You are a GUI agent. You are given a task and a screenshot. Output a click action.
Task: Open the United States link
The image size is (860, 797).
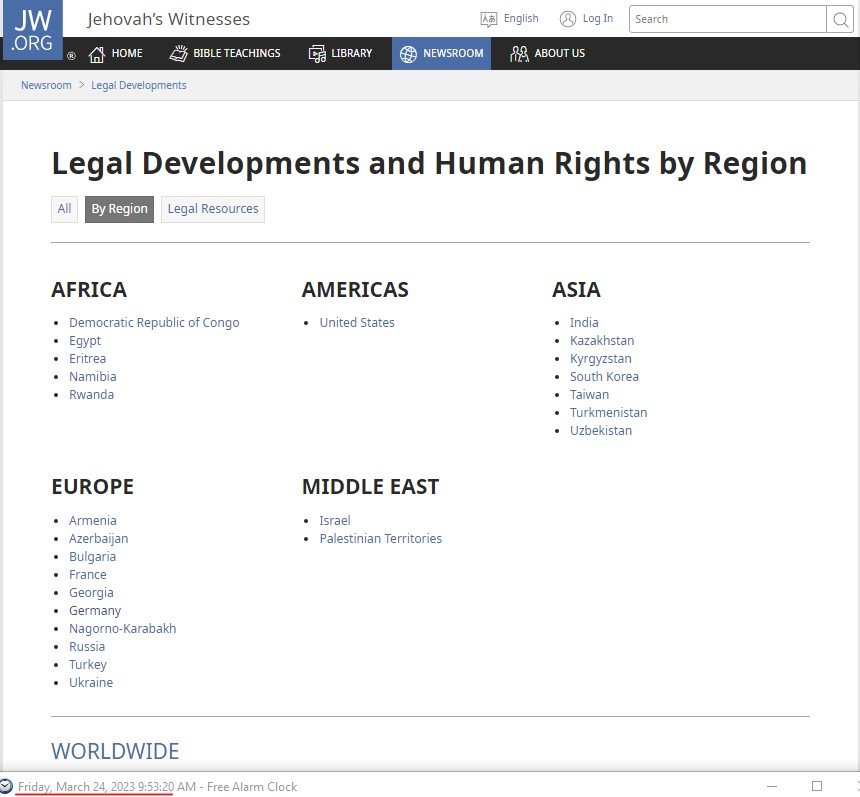tap(357, 323)
